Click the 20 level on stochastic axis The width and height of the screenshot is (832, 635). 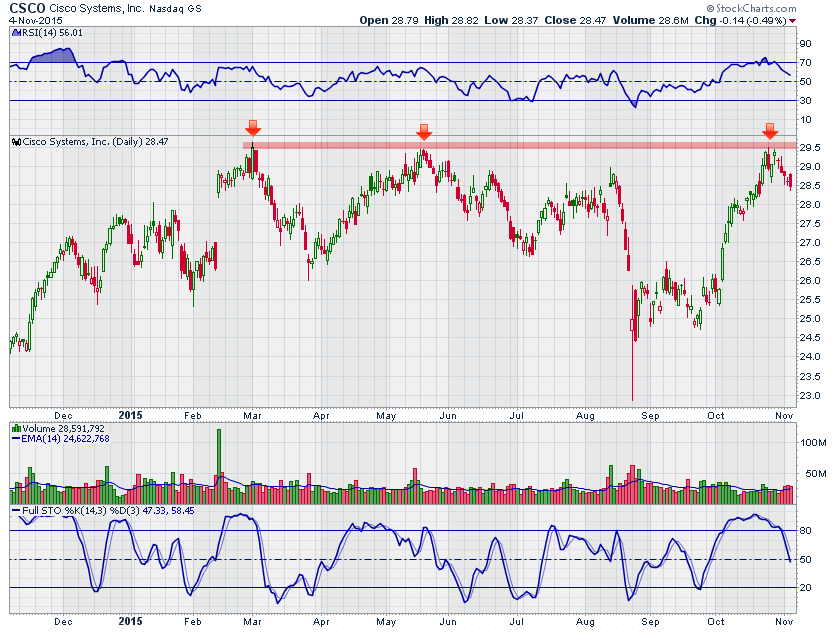click(x=805, y=587)
